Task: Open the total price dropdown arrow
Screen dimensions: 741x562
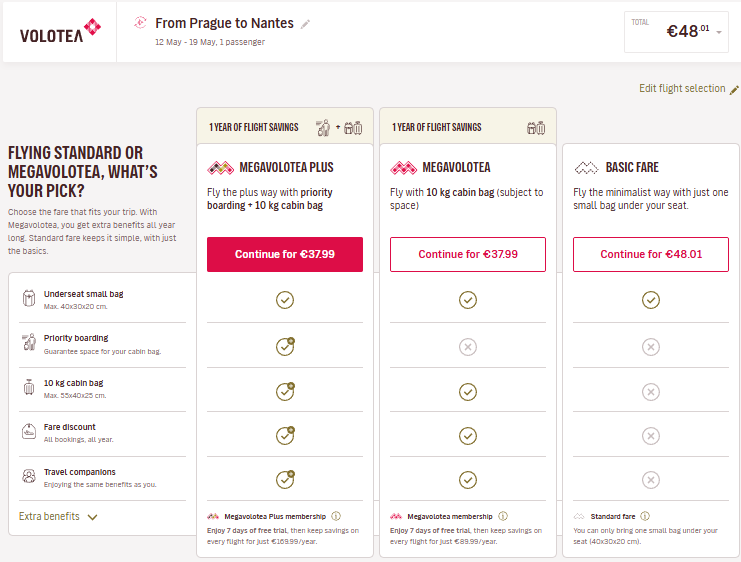Action: (x=719, y=33)
